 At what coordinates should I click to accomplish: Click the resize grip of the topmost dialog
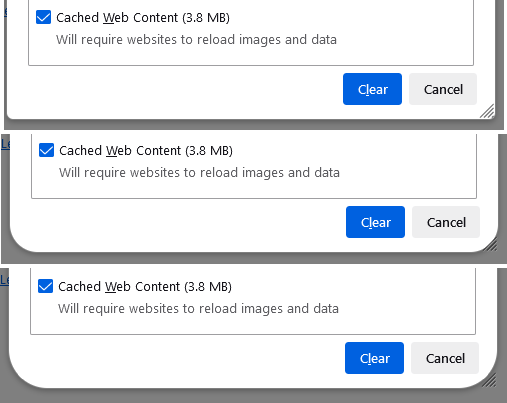(487, 111)
